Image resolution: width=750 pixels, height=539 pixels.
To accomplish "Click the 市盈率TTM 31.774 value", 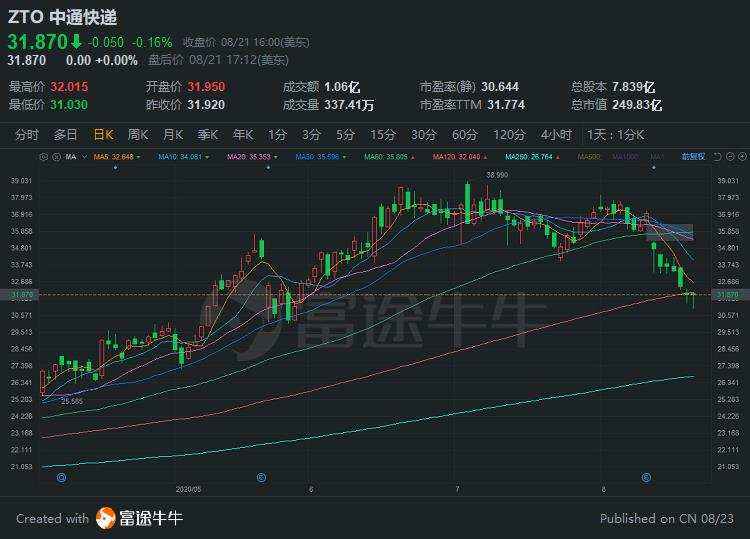I will pyautogui.click(x=506, y=105).
